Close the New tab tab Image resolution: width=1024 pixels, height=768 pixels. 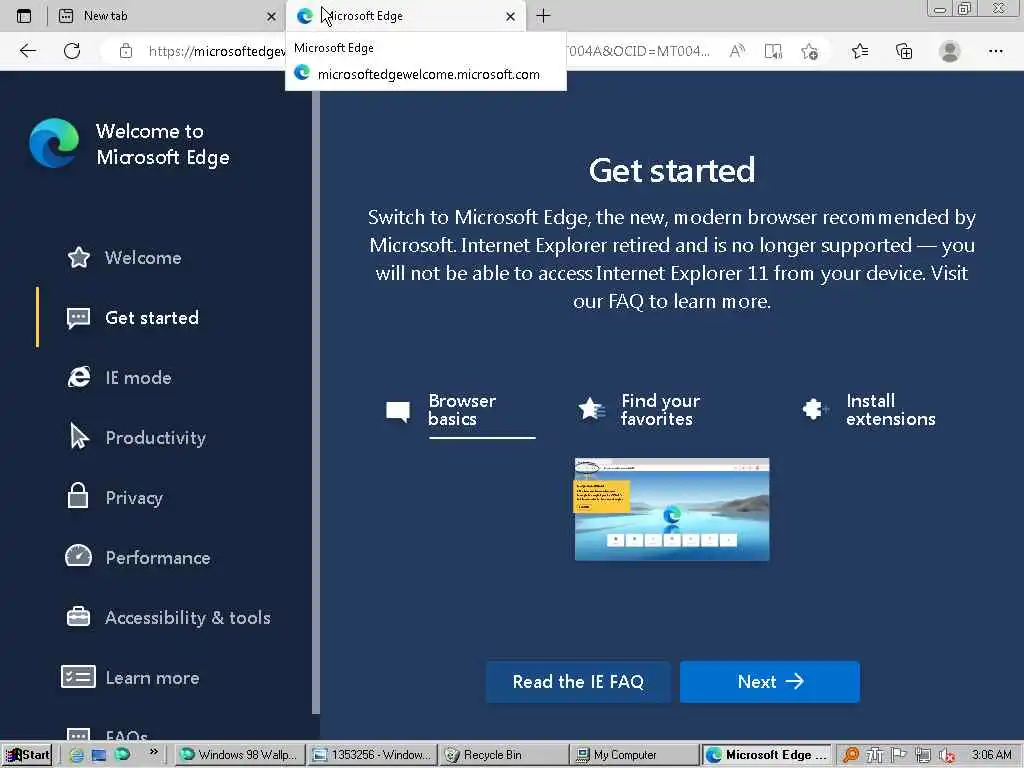click(x=271, y=17)
